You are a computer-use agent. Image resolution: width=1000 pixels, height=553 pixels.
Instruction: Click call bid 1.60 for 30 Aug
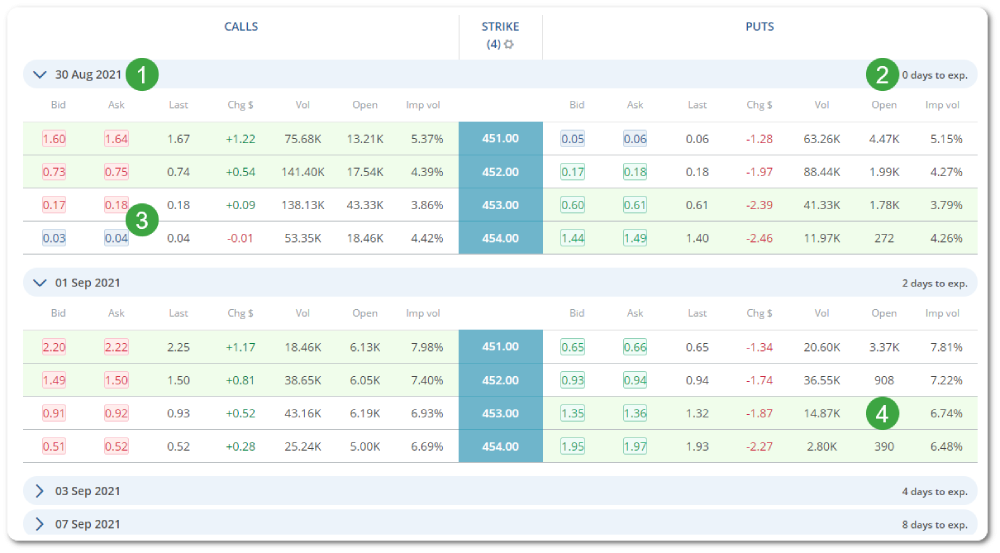pos(55,139)
